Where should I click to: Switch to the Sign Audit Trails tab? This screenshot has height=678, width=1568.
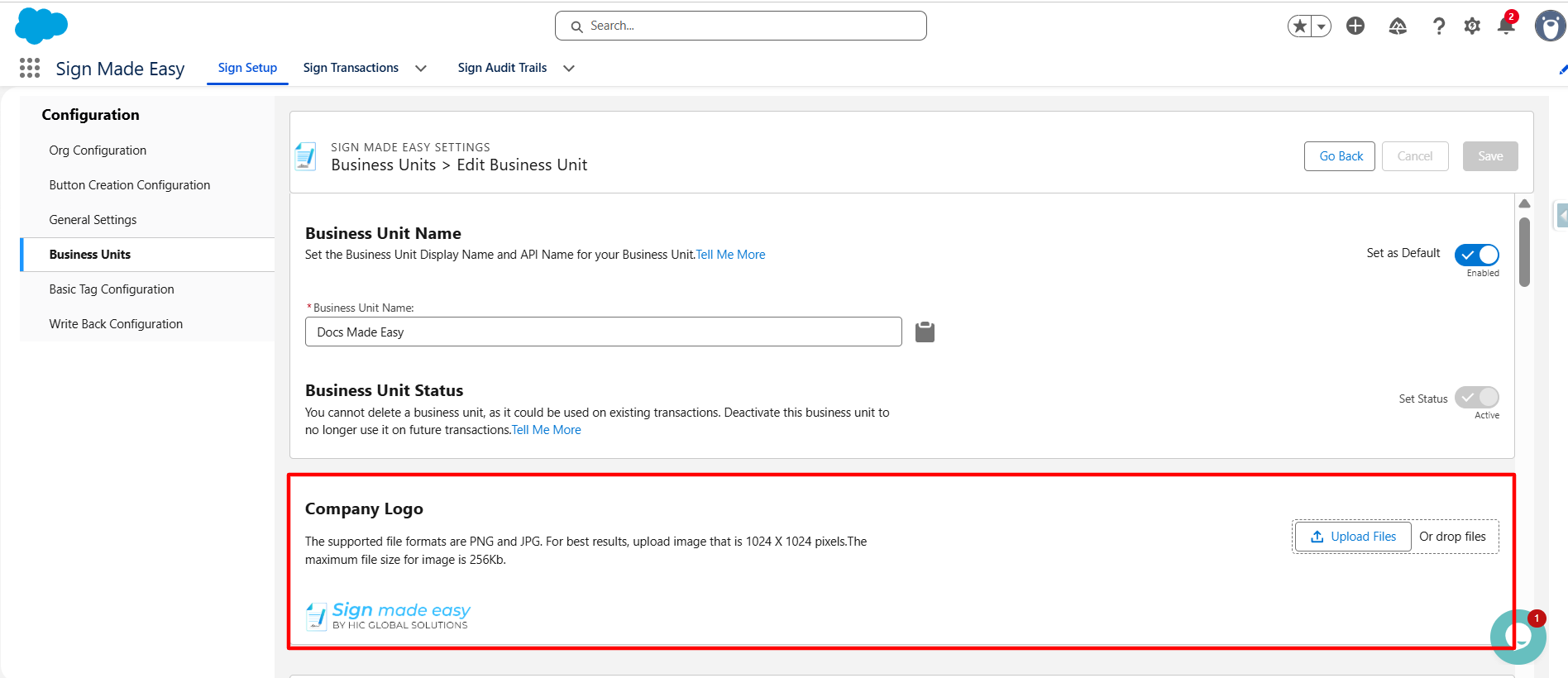(x=502, y=68)
